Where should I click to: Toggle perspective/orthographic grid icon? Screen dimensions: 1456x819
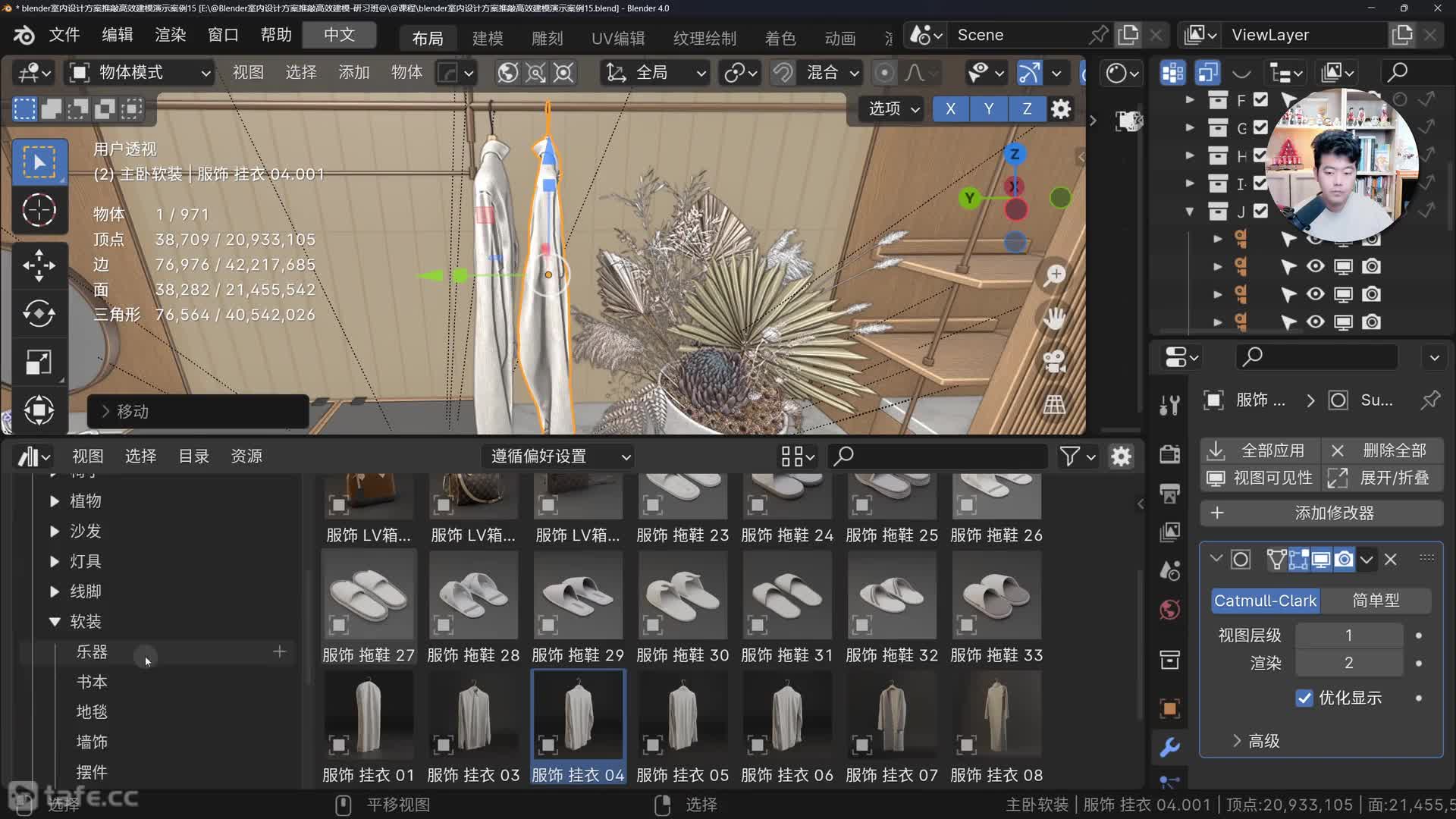coord(1054,404)
